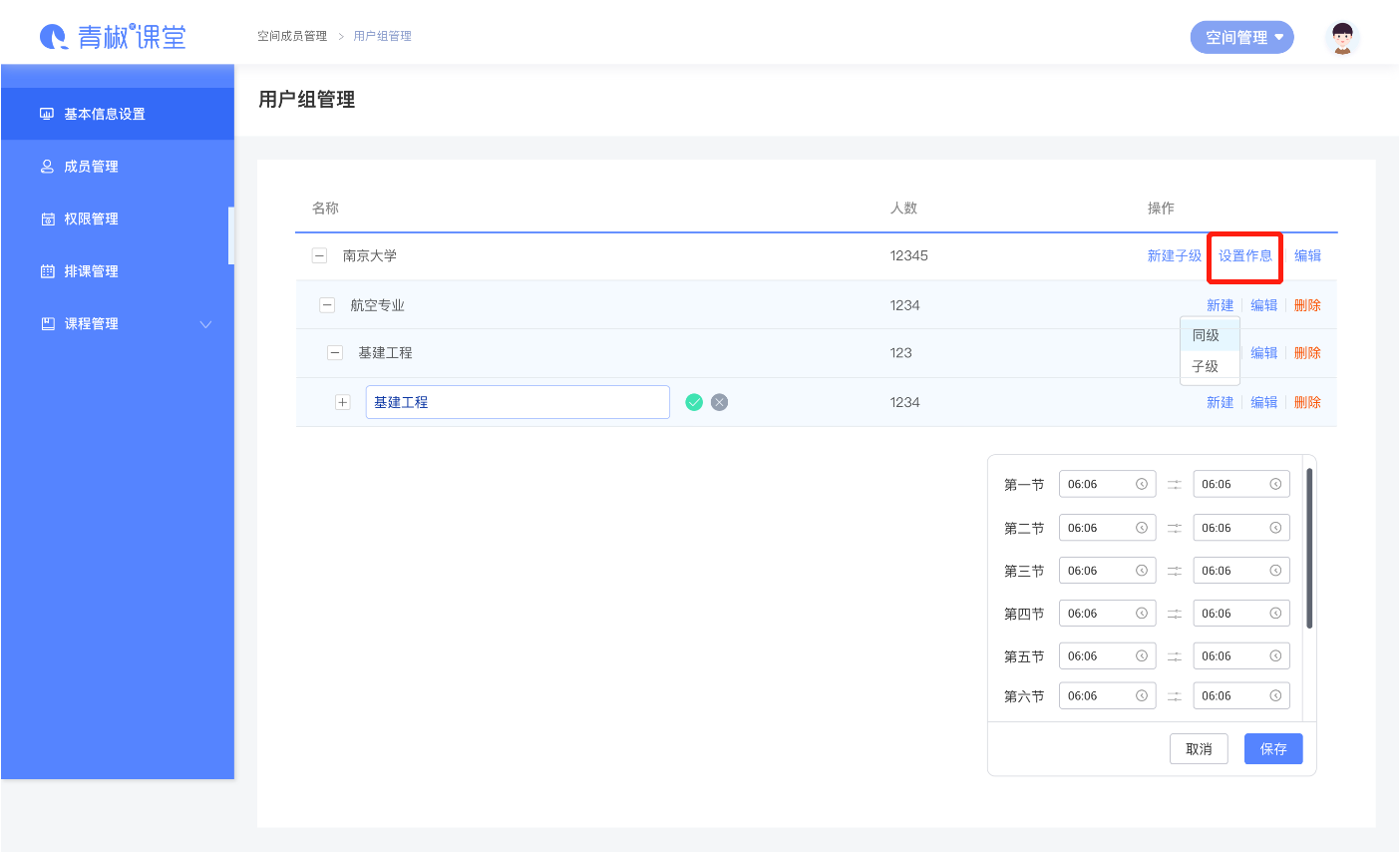Cancel the group rename with the gray X

(719, 402)
